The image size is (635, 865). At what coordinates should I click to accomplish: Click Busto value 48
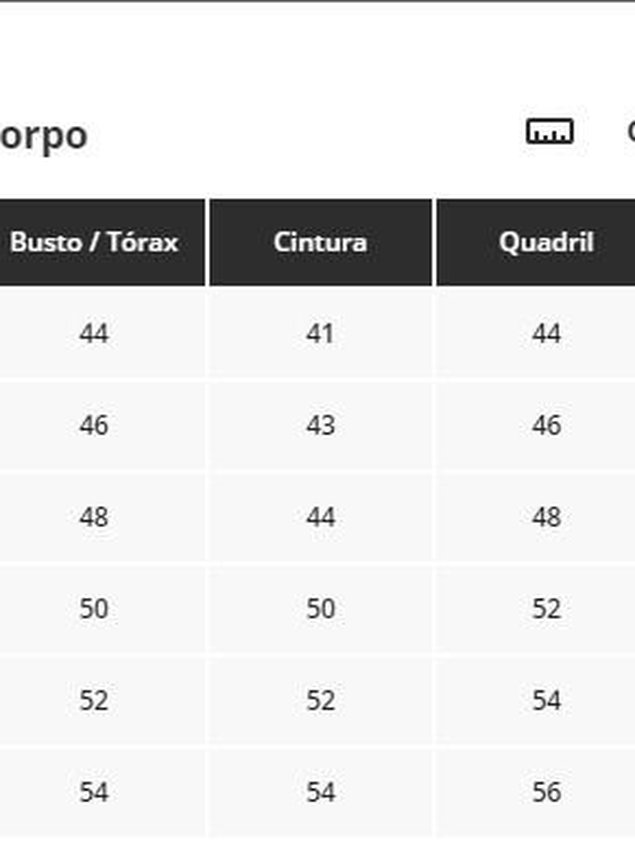click(x=94, y=517)
